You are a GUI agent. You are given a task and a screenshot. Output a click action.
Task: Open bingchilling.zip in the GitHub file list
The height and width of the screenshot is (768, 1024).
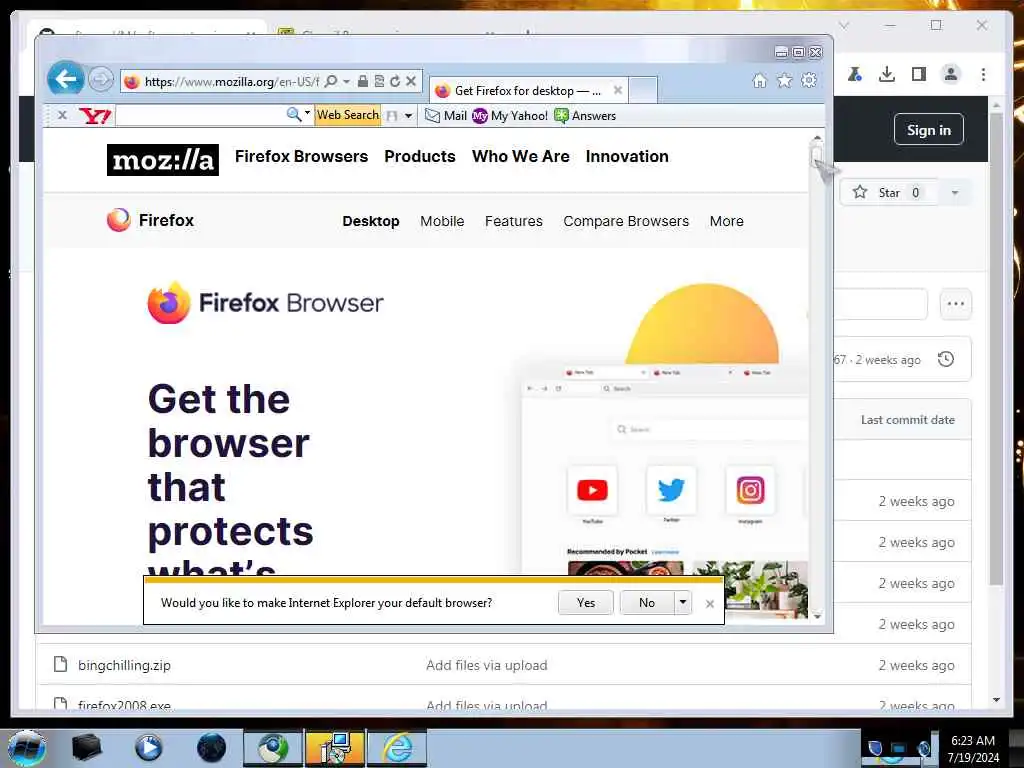click(124, 665)
